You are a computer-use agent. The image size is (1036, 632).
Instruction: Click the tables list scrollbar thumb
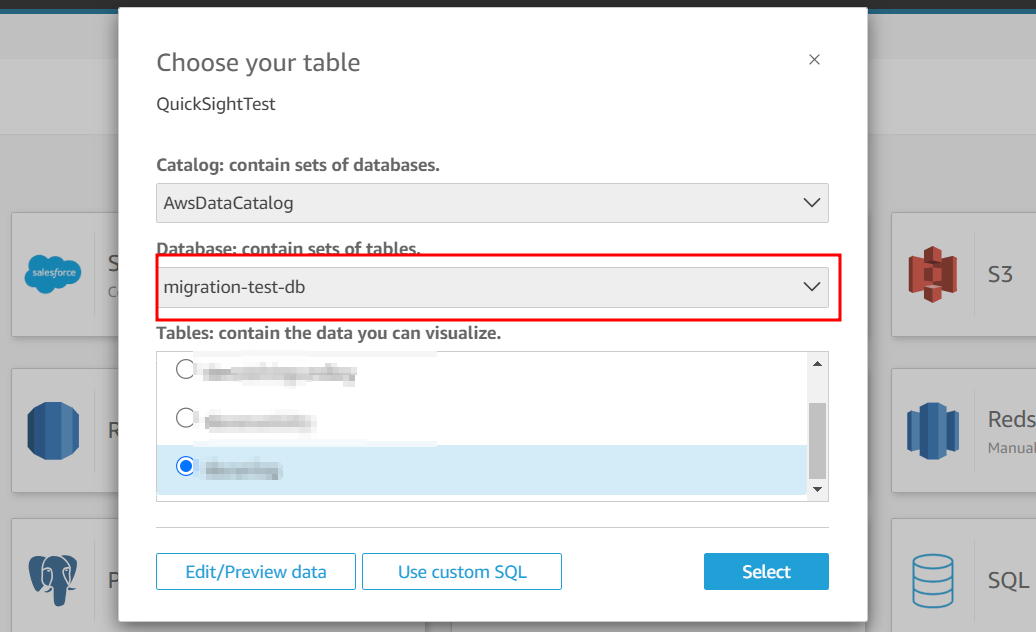pyautogui.click(x=817, y=440)
